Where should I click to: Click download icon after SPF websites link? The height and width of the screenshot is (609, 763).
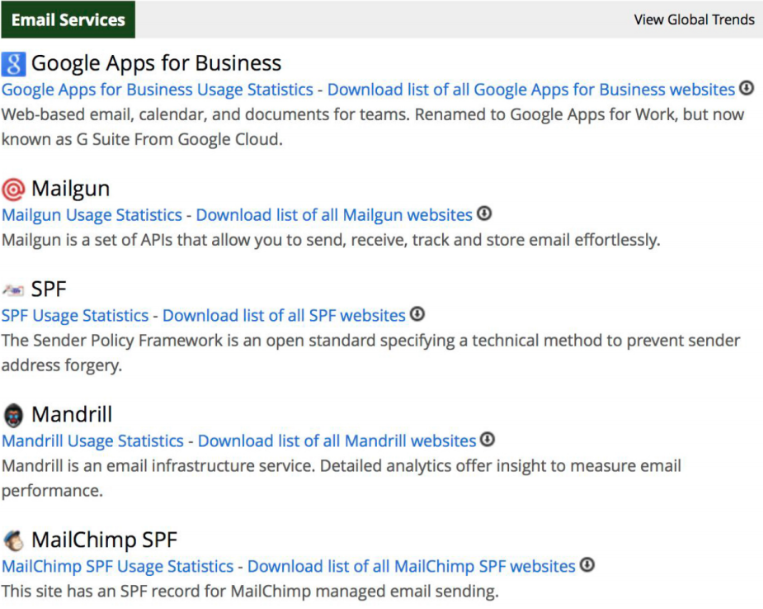(417, 314)
